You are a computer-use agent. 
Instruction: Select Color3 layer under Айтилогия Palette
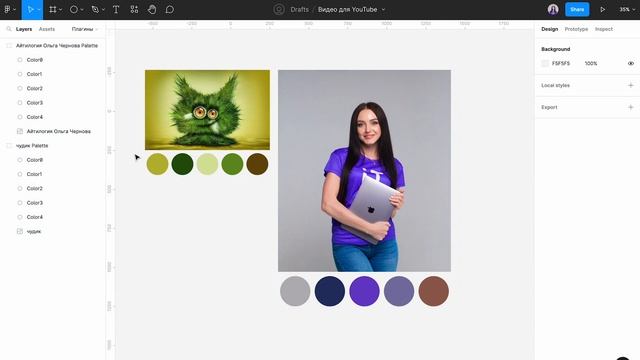click(34, 102)
